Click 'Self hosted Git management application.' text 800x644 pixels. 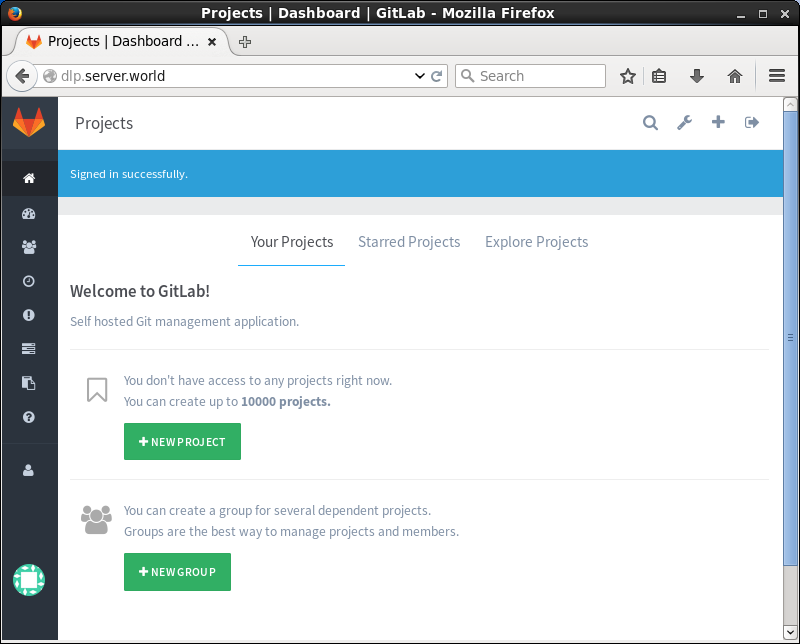click(x=184, y=321)
